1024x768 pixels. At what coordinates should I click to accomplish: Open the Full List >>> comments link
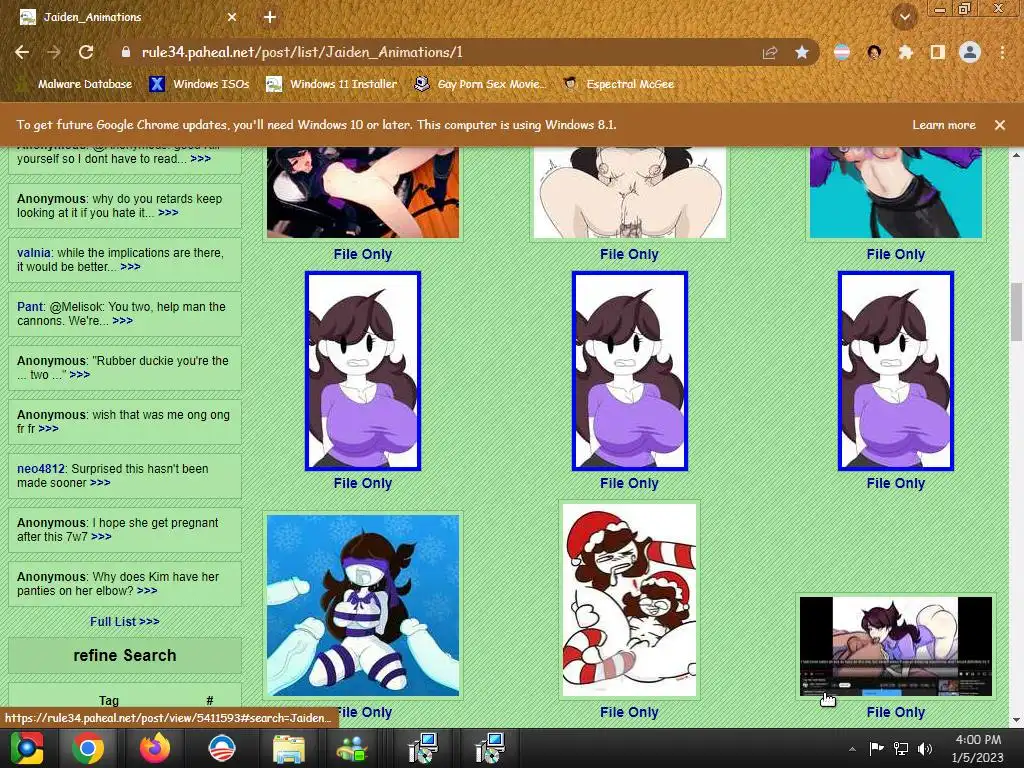pyautogui.click(x=125, y=622)
